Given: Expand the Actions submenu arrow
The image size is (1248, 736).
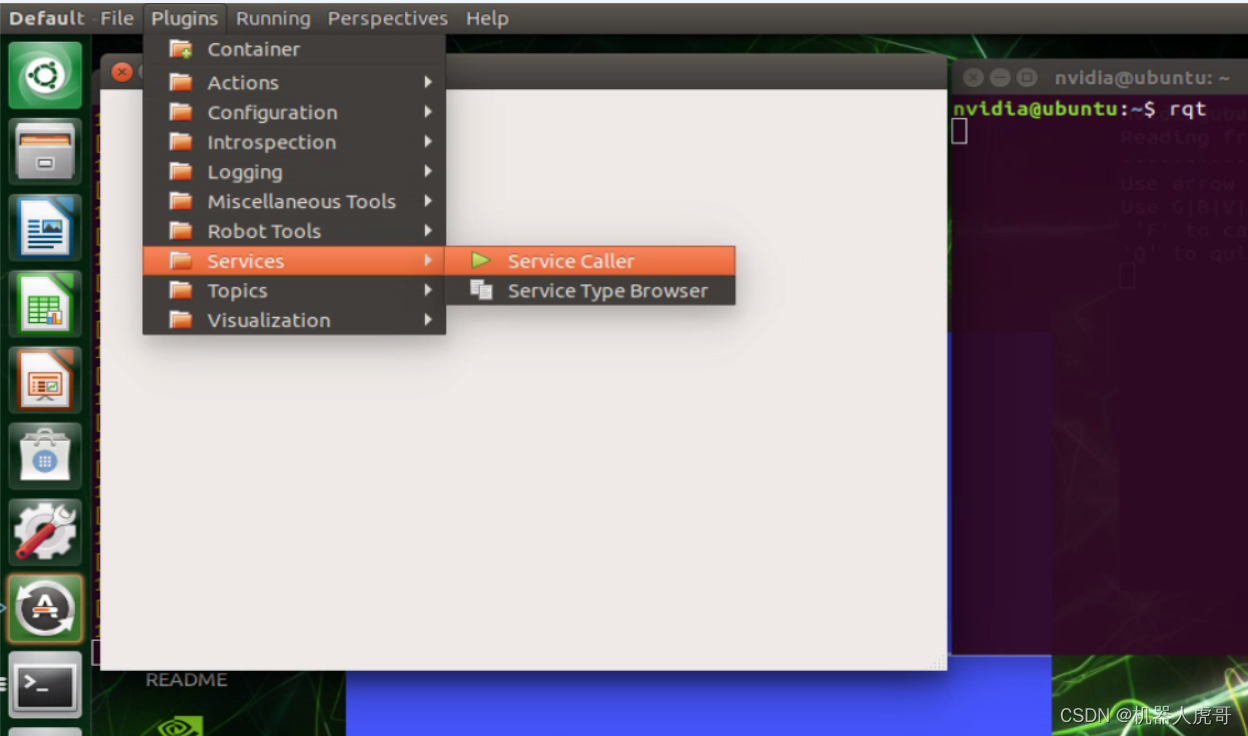Looking at the screenshot, I should [428, 82].
